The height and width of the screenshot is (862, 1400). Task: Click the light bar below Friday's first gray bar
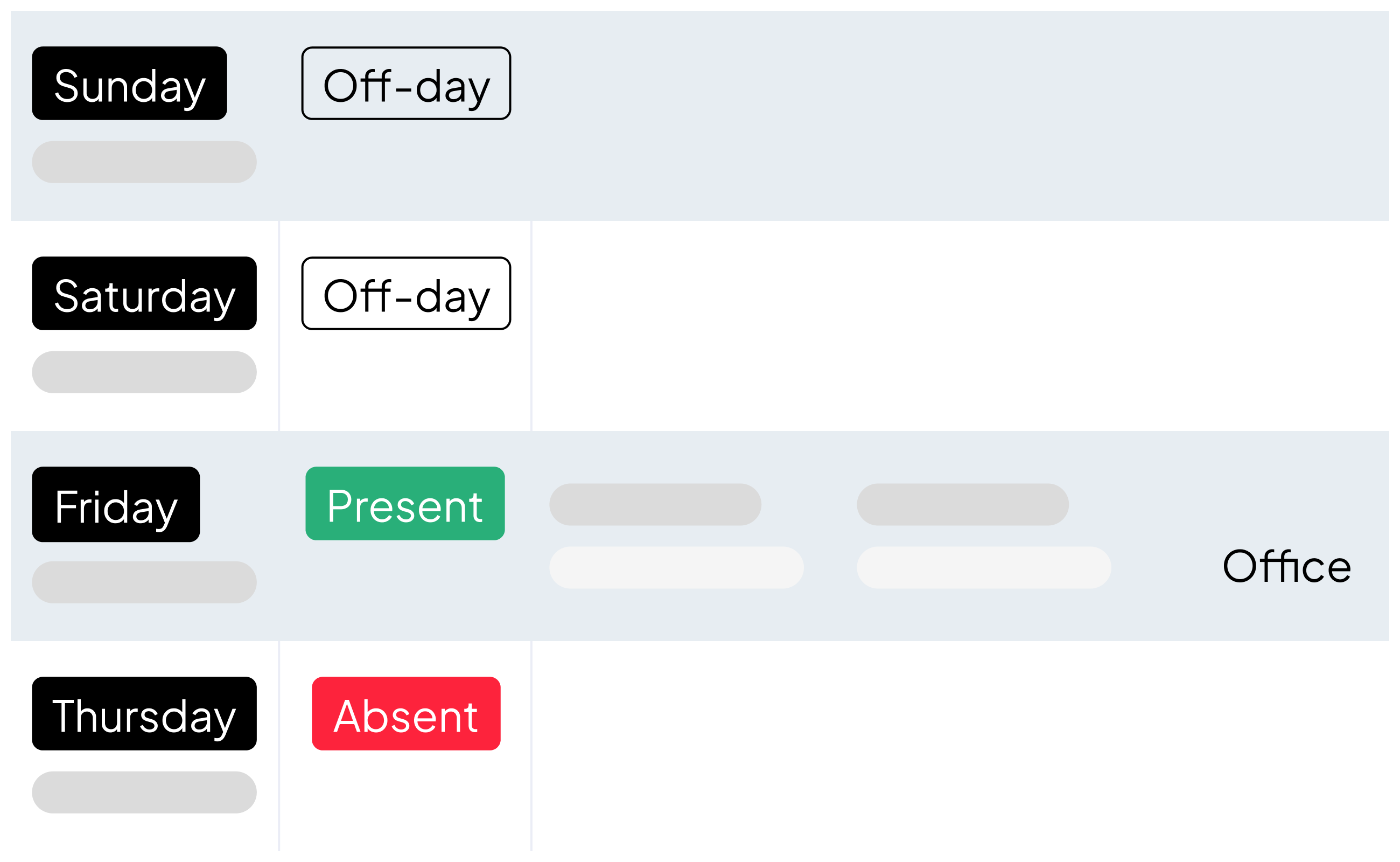676,567
